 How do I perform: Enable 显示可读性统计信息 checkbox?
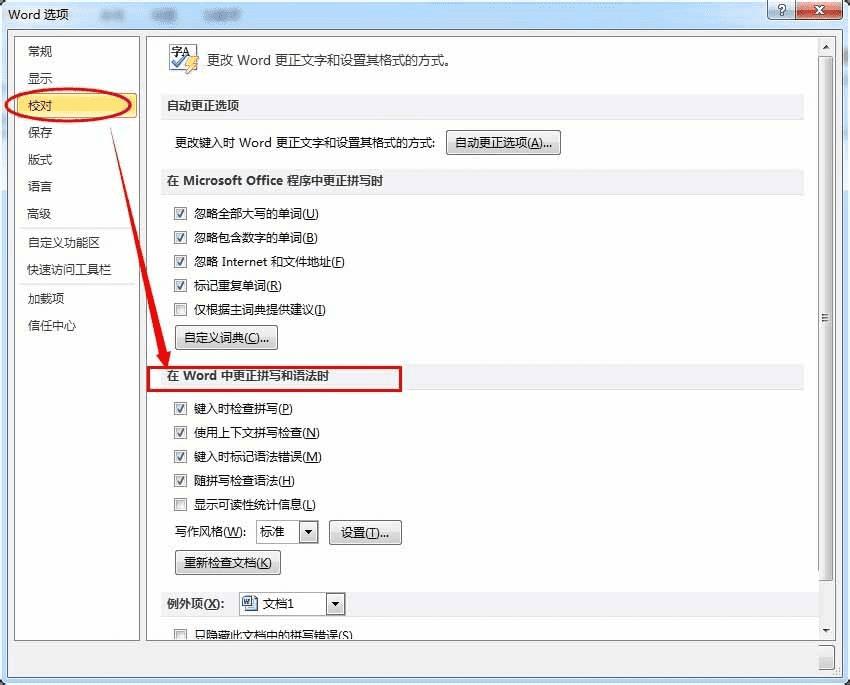(x=180, y=505)
